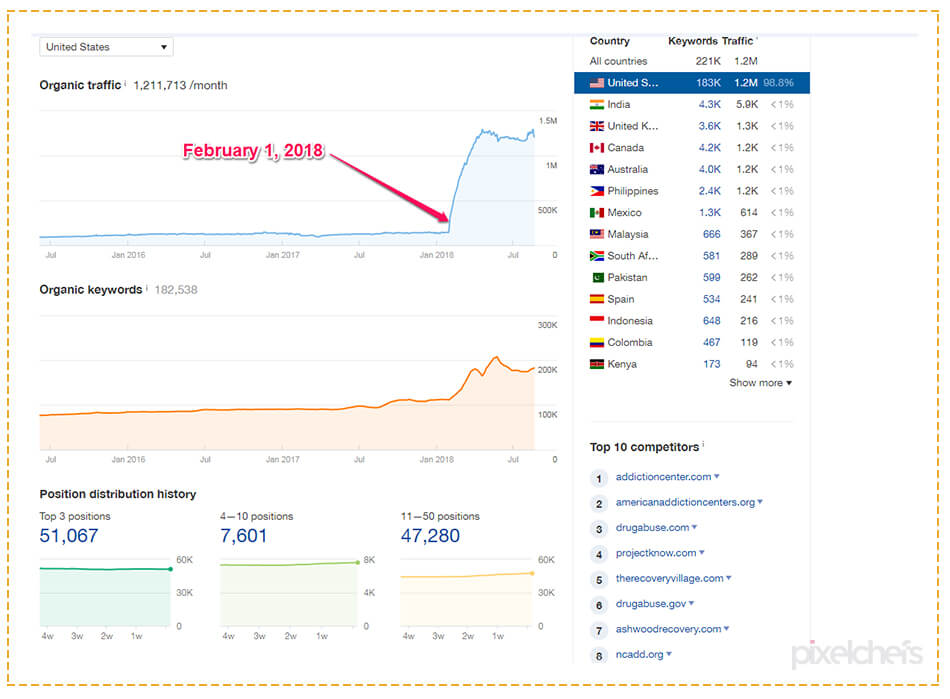This screenshot has height=699, width=950.
Task: Open dropdown arrow beside drugabuse.gov
Action: (x=691, y=603)
